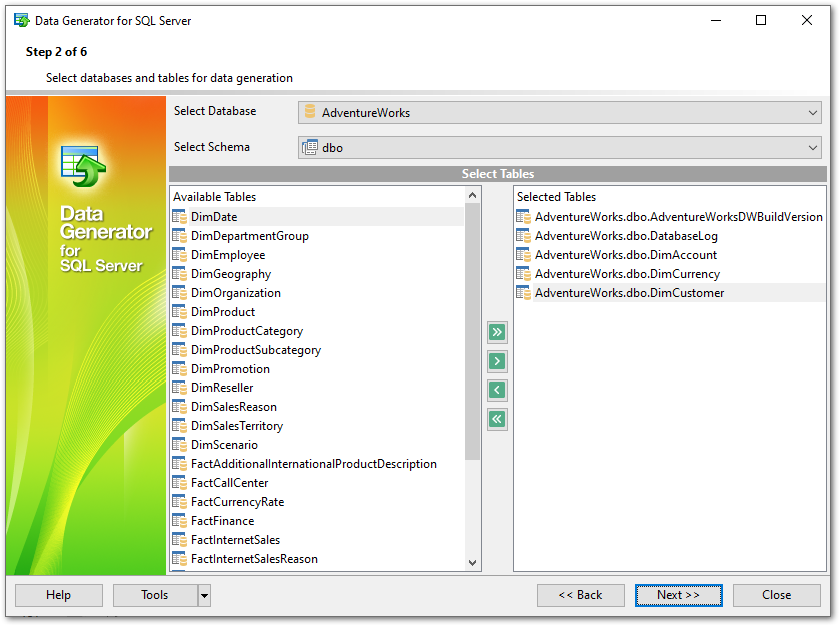Viewport: 840px width, 626px height.
Task: Click the Tools button
Action: [155, 595]
